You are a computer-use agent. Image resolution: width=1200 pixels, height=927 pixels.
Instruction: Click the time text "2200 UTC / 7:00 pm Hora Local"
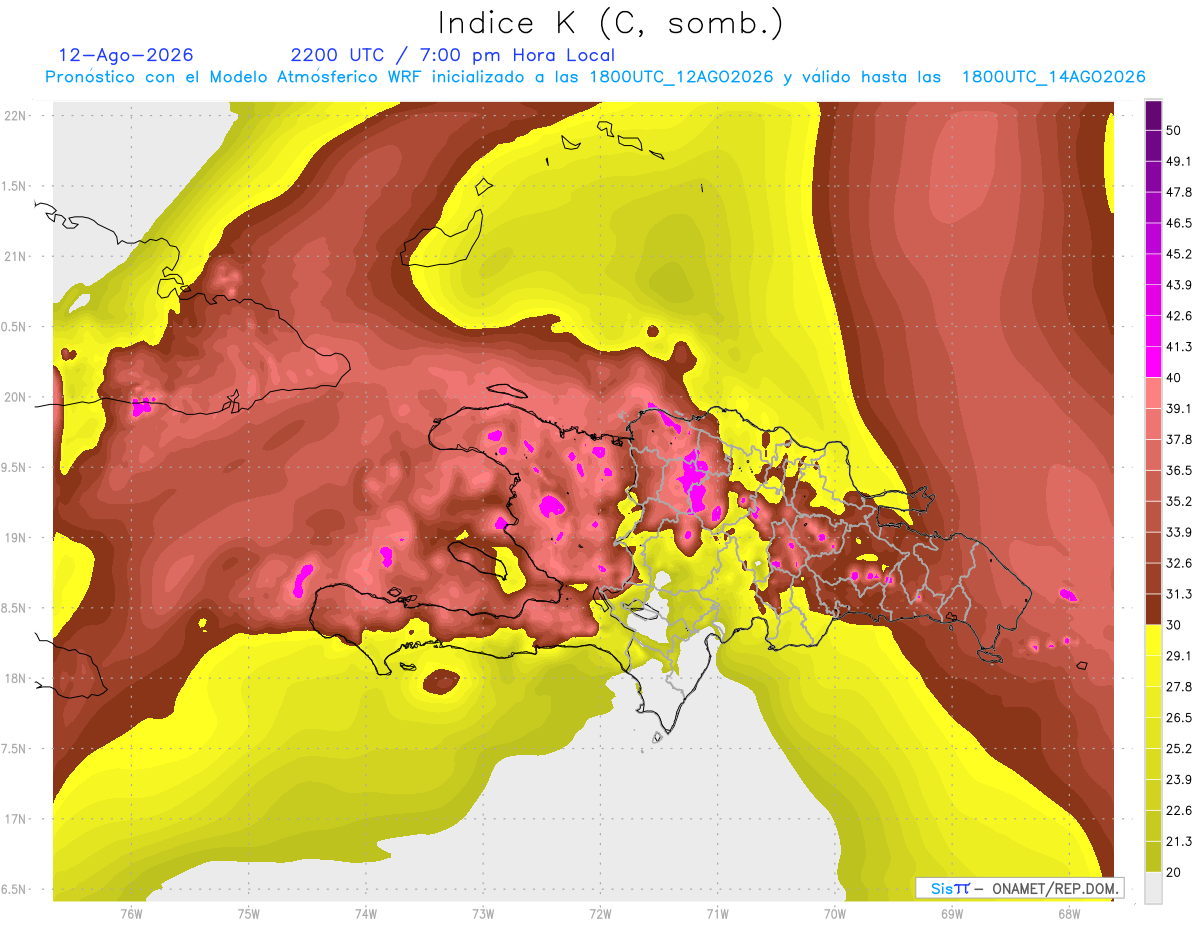pos(453,55)
